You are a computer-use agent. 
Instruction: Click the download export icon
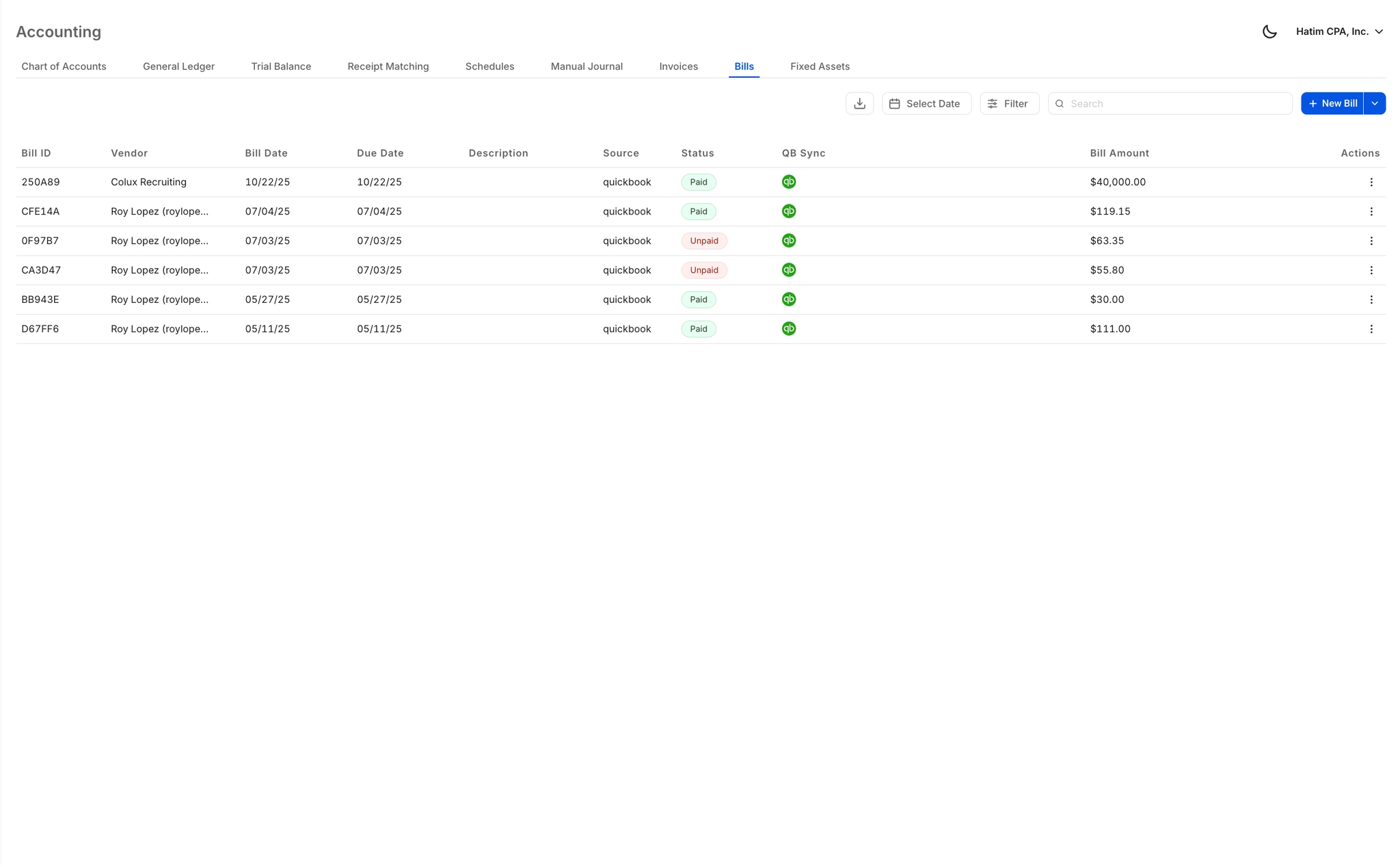(859, 103)
